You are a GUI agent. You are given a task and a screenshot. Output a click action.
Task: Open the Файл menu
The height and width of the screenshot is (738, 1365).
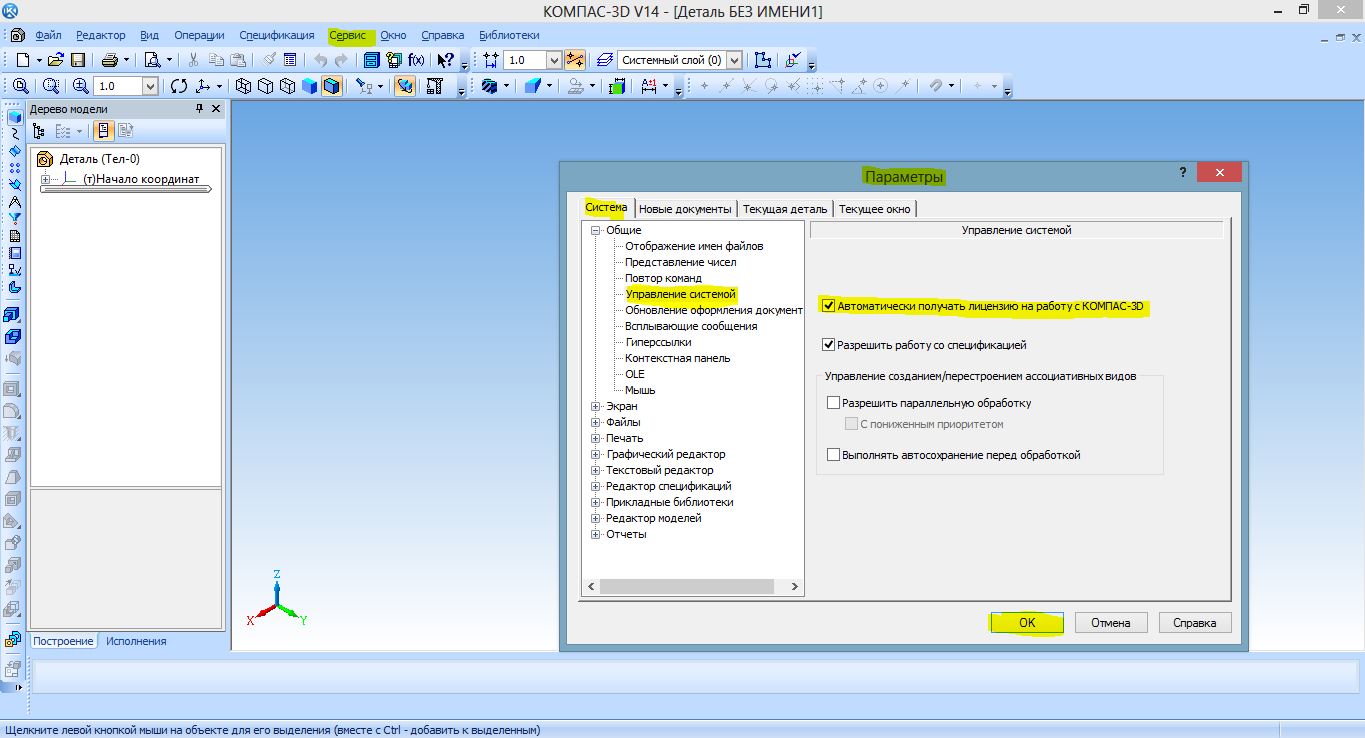click(x=48, y=35)
